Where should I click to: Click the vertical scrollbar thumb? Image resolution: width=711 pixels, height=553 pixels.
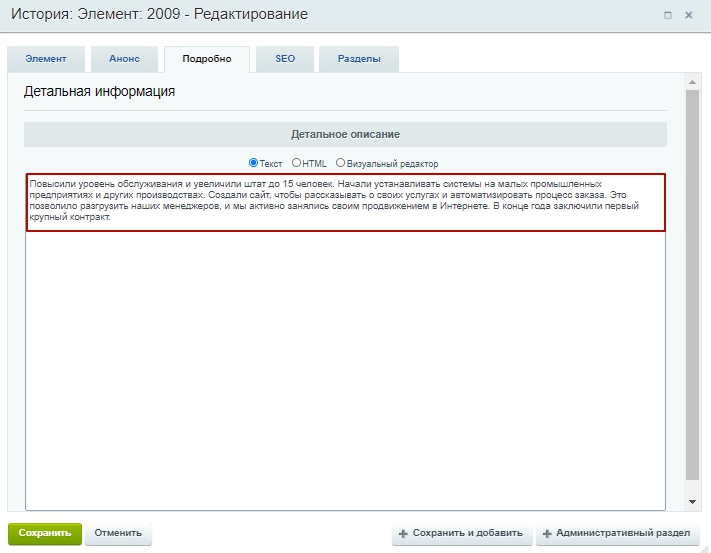point(692,285)
